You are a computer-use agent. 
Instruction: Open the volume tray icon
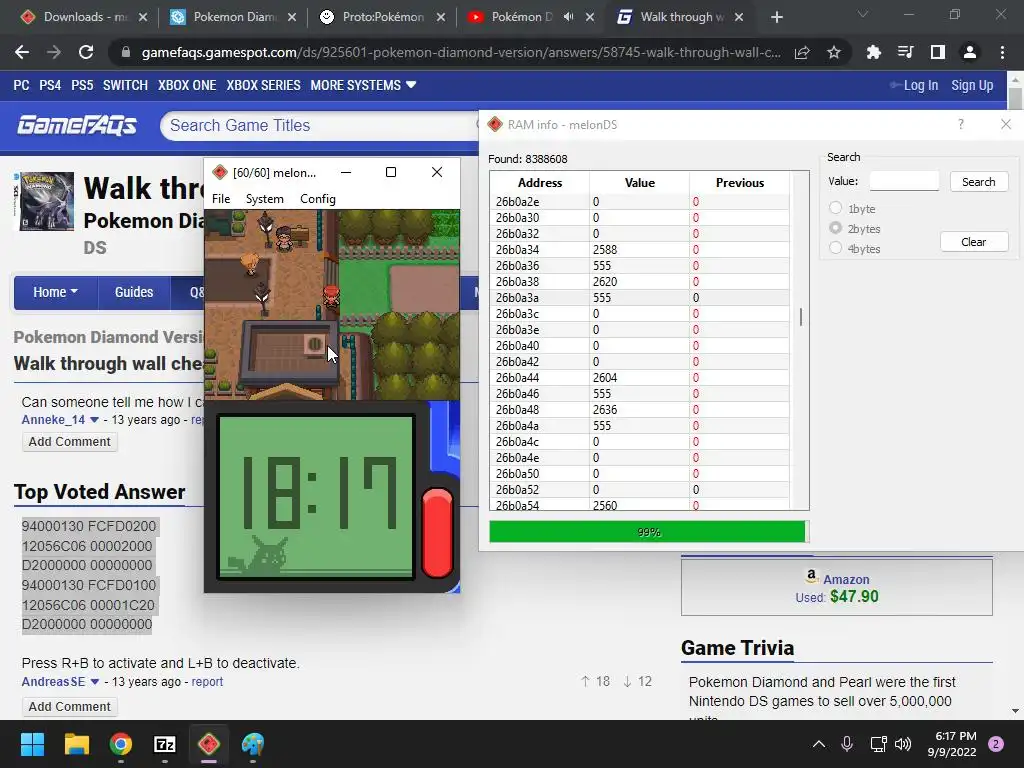click(903, 744)
